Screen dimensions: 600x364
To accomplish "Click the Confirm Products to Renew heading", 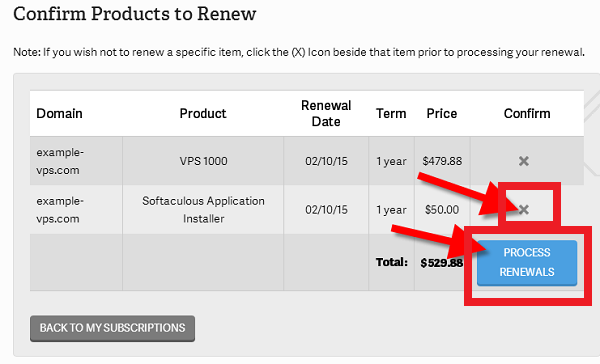I will coord(135,14).
